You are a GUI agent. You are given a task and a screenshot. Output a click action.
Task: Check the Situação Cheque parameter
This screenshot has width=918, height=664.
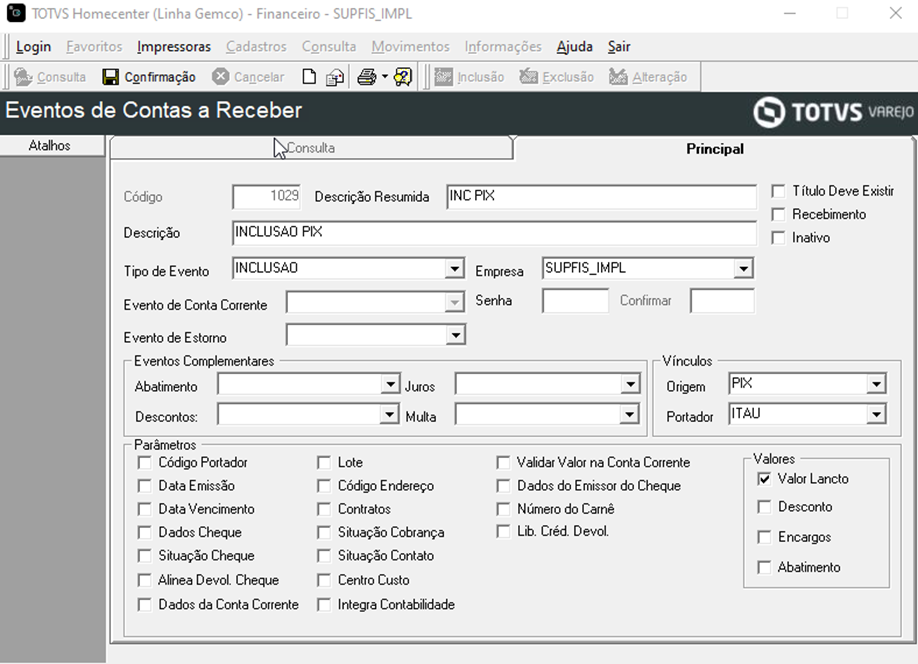(144, 556)
